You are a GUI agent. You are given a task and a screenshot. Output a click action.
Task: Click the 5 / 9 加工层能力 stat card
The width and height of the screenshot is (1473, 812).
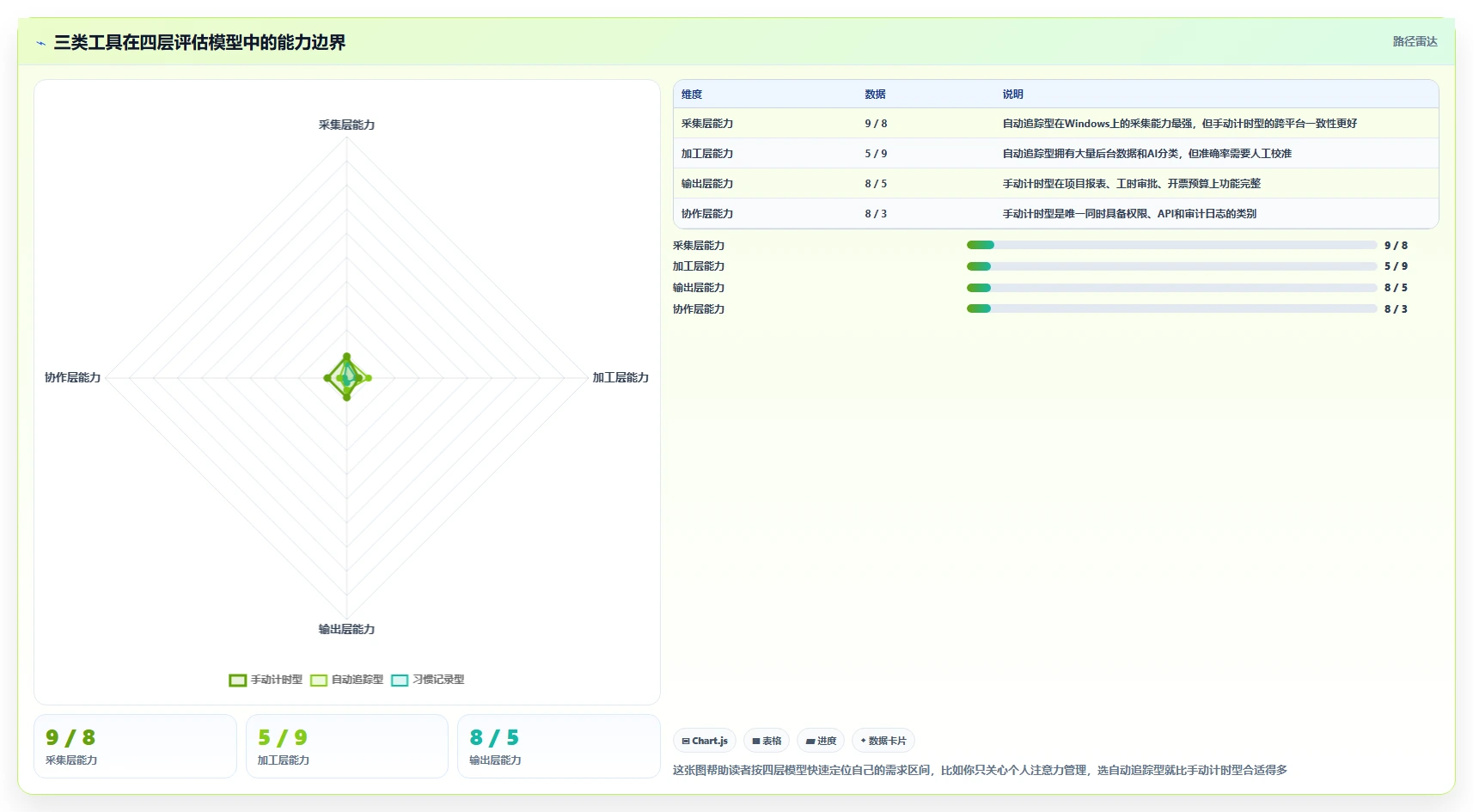tap(347, 747)
